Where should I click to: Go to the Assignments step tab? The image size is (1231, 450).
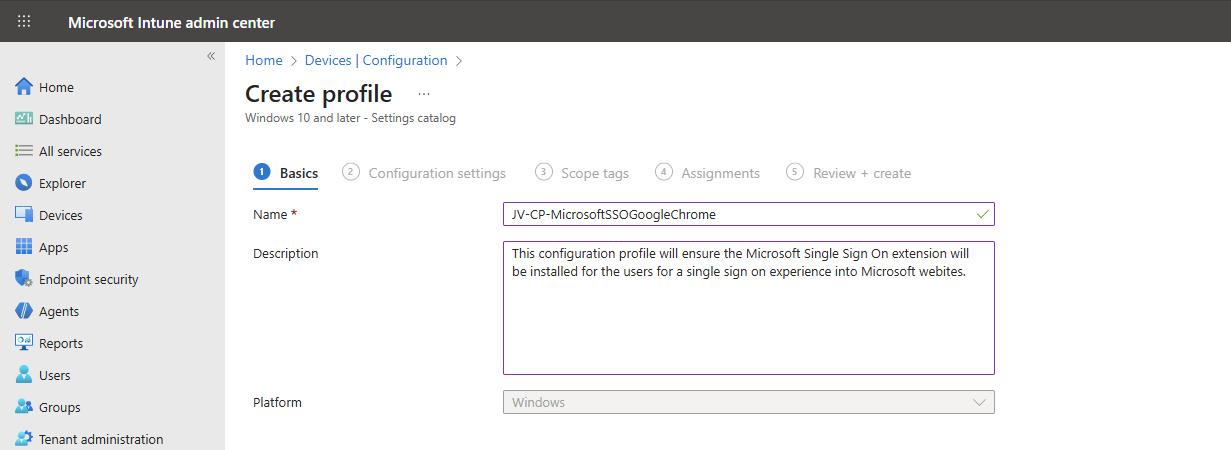click(x=719, y=173)
